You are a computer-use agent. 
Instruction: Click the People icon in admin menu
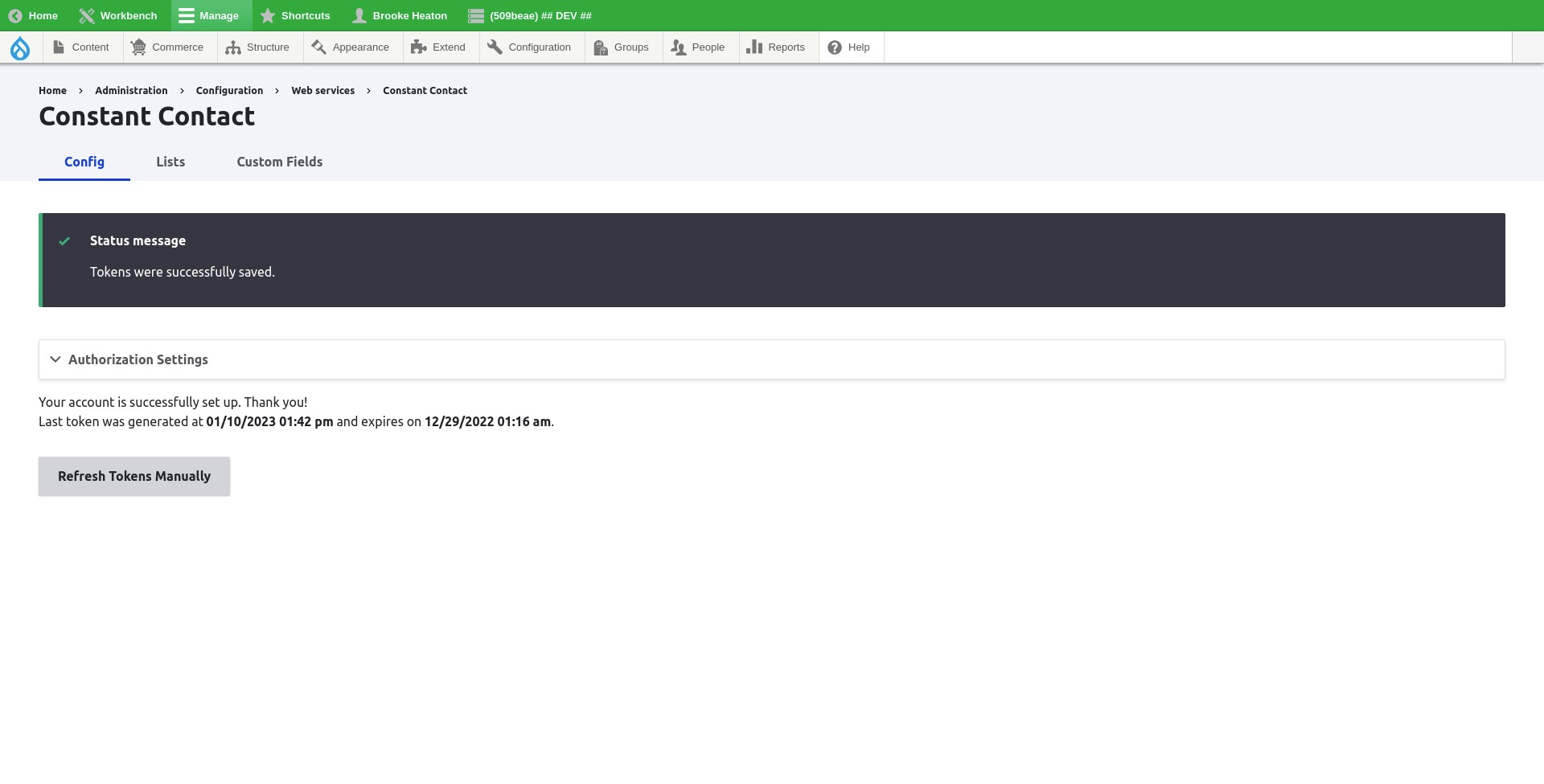678,47
